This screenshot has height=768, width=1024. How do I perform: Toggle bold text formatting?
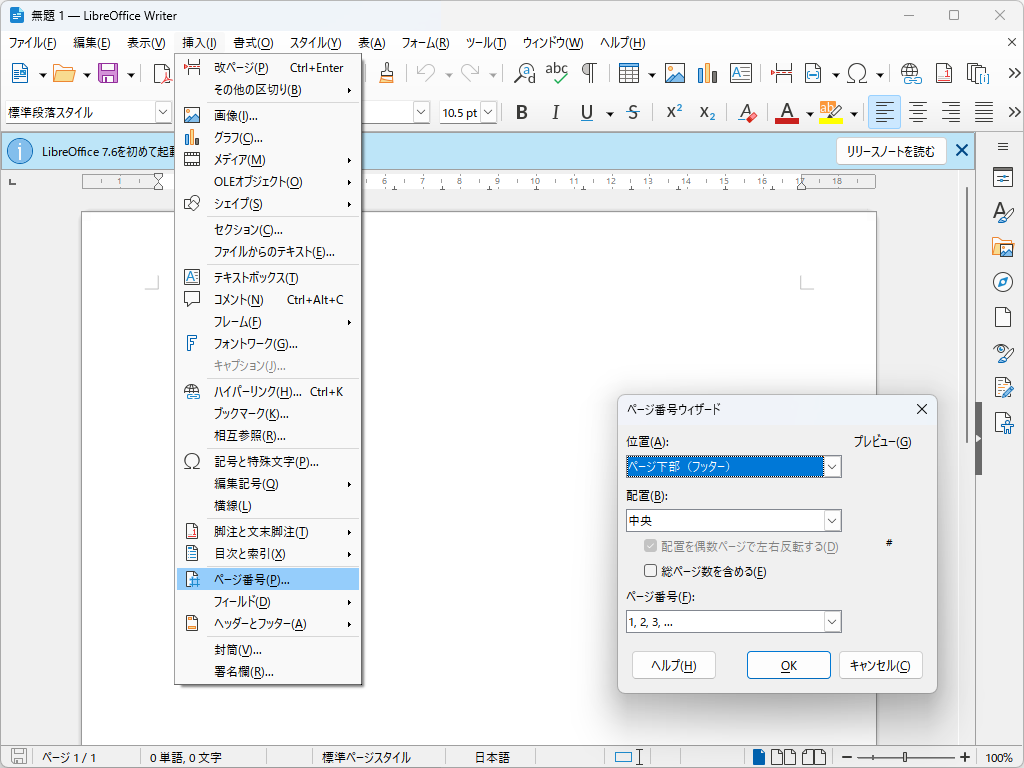[x=521, y=113]
